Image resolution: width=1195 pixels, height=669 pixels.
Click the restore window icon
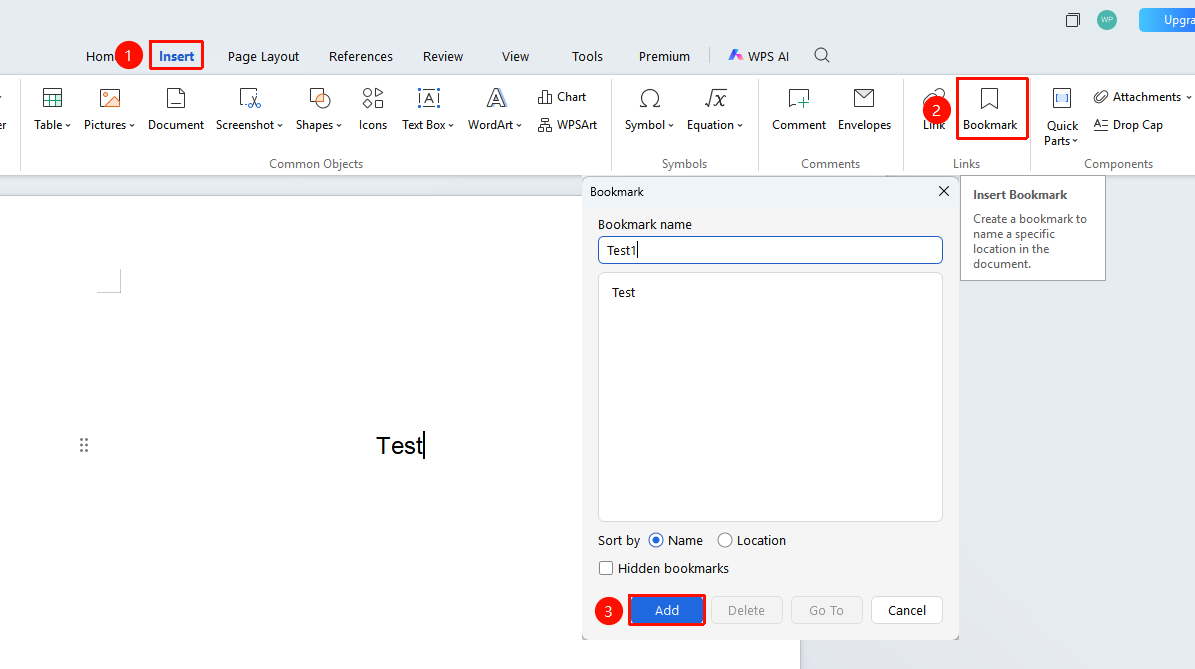1072,20
